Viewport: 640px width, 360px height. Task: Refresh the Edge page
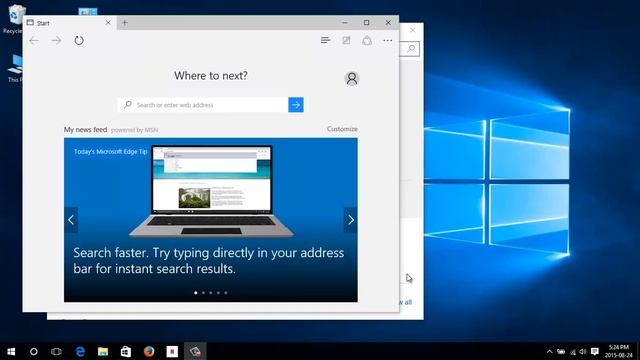click(79, 40)
